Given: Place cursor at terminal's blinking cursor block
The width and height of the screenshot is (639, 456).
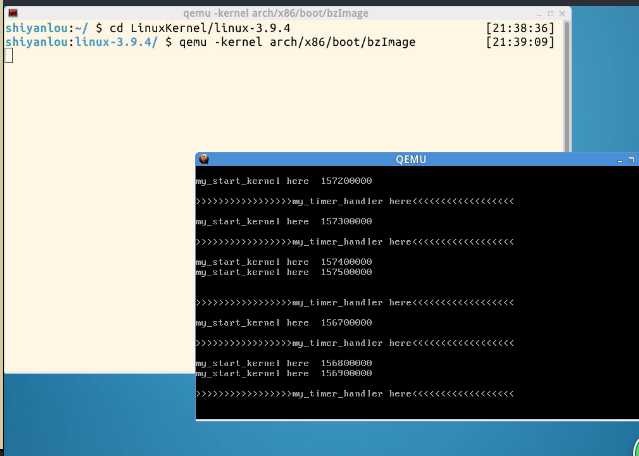Looking at the screenshot, I should point(8,55).
